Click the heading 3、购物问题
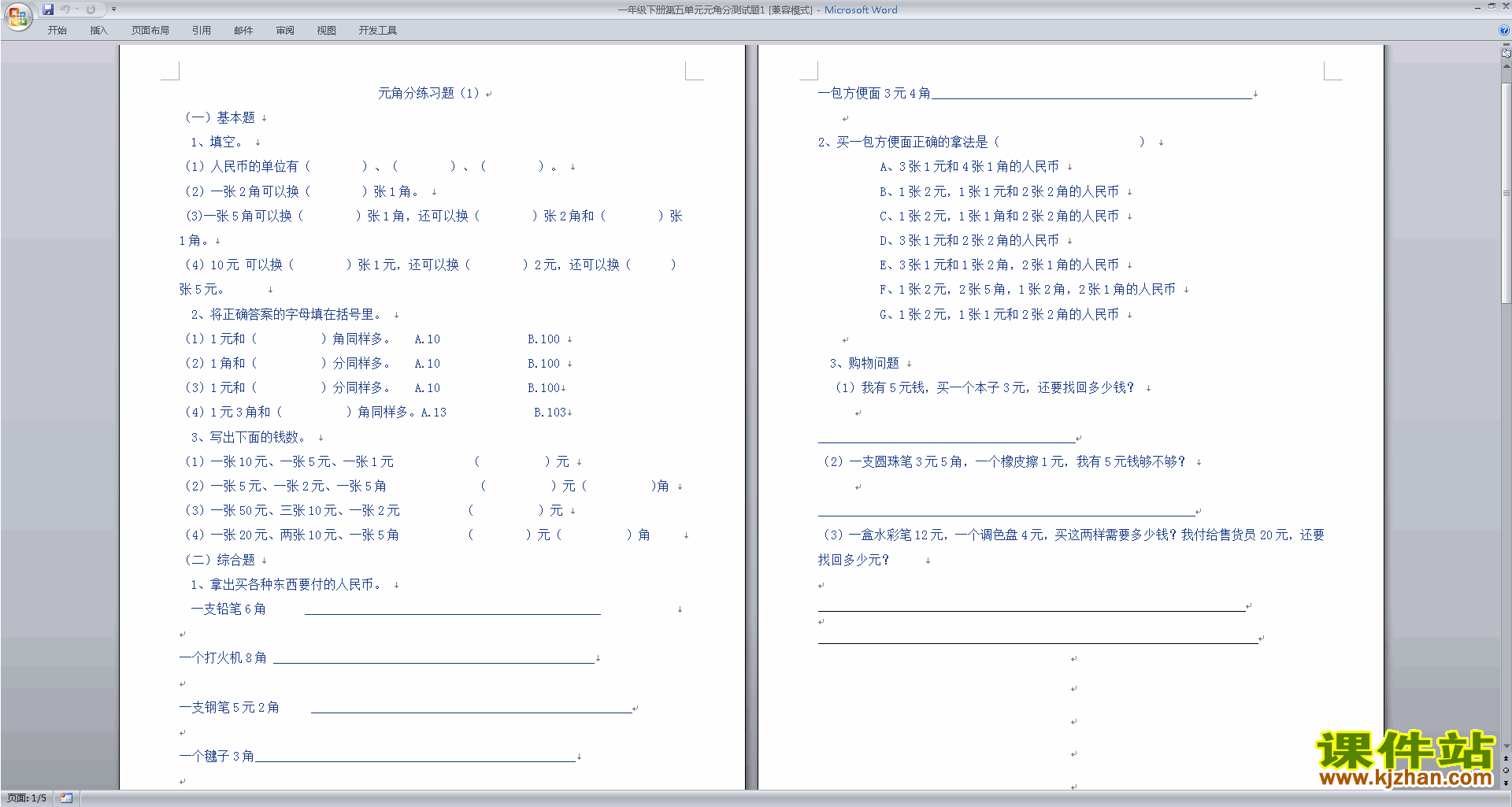Screen dimensions: 1512x807 tap(864, 363)
